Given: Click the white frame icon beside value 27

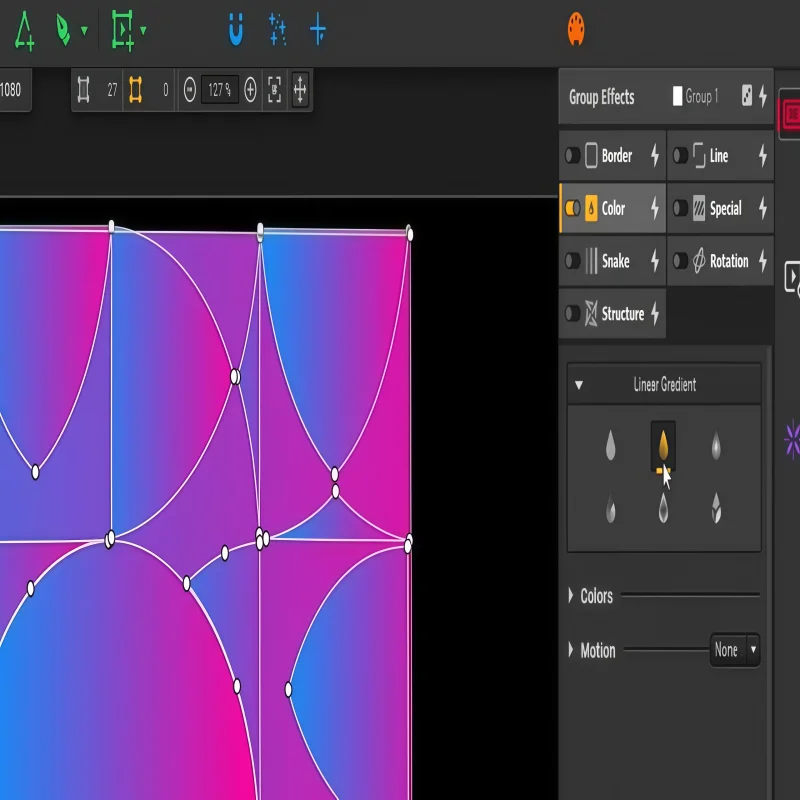Looking at the screenshot, I should click(84, 90).
